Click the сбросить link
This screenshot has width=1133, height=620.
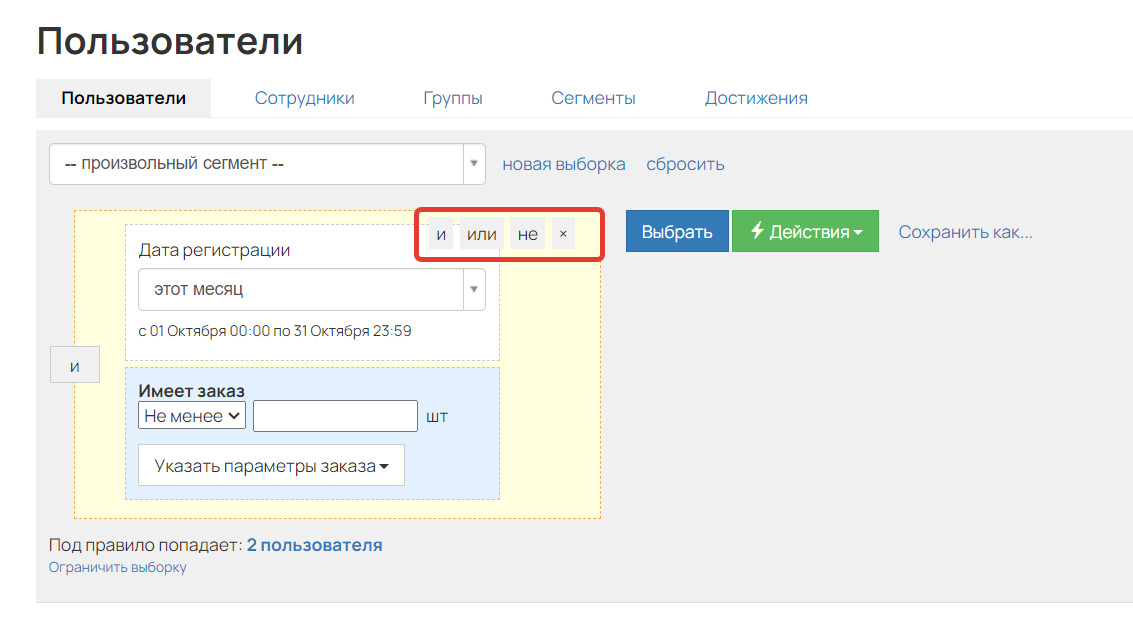pos(685,164)
